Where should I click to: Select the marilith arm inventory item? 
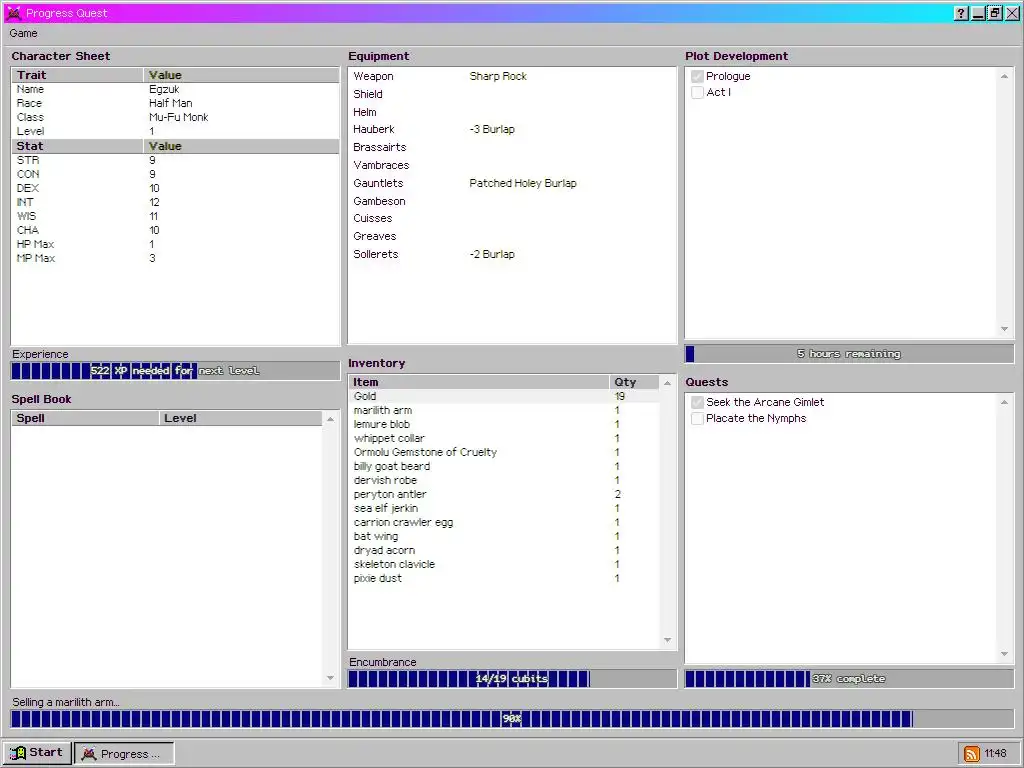(x=504, y=411)
